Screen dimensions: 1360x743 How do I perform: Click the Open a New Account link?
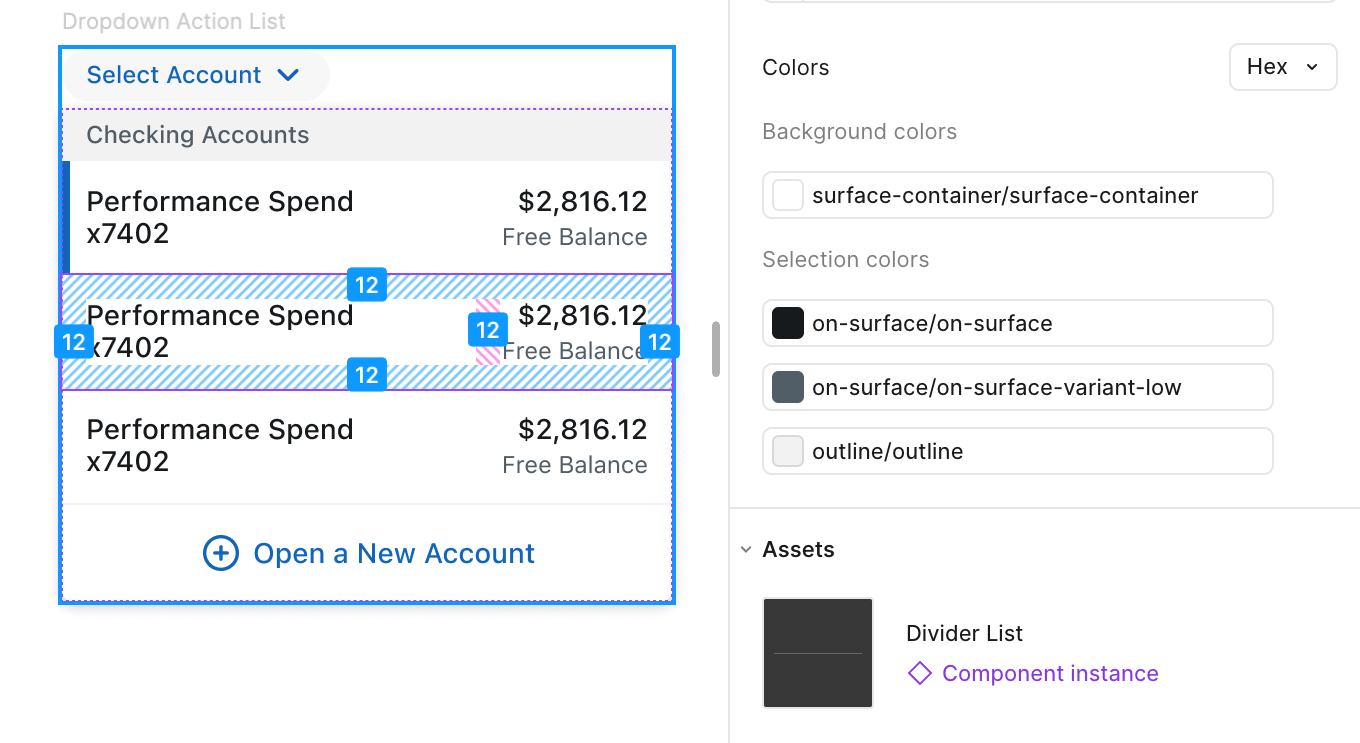[394, 553]
